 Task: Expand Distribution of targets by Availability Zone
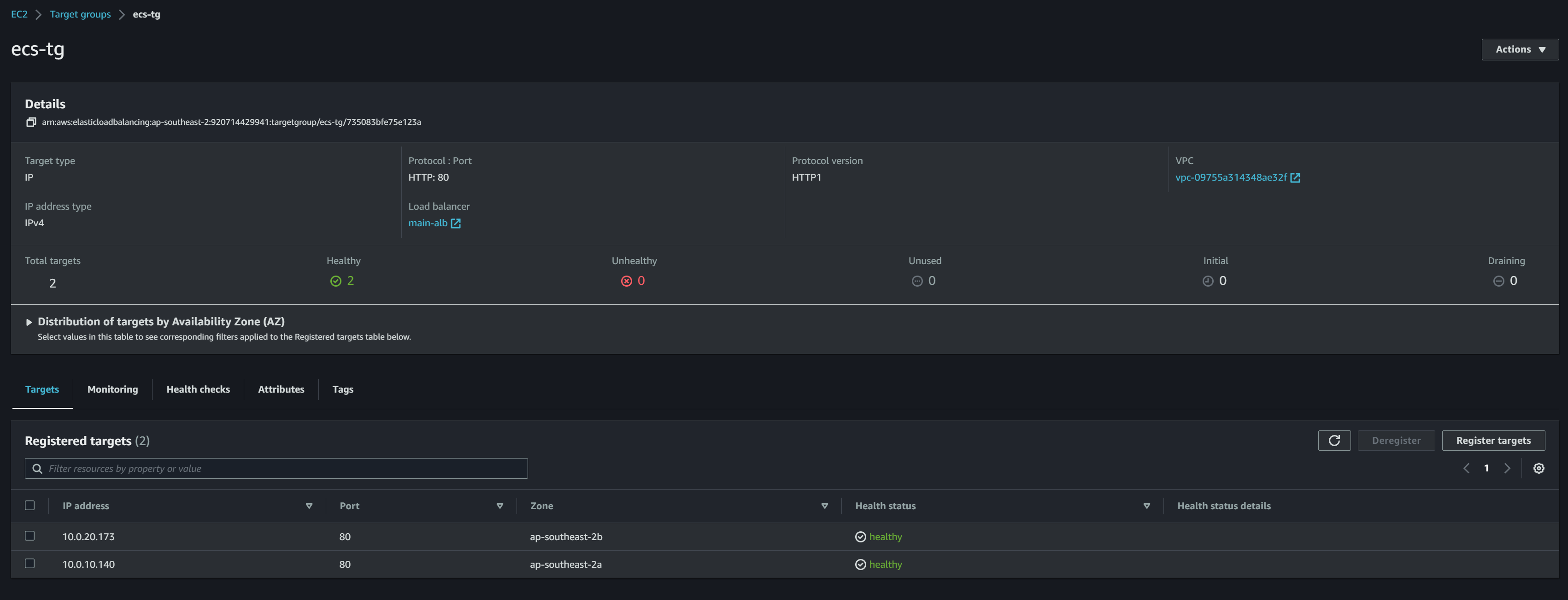[29, 322]
